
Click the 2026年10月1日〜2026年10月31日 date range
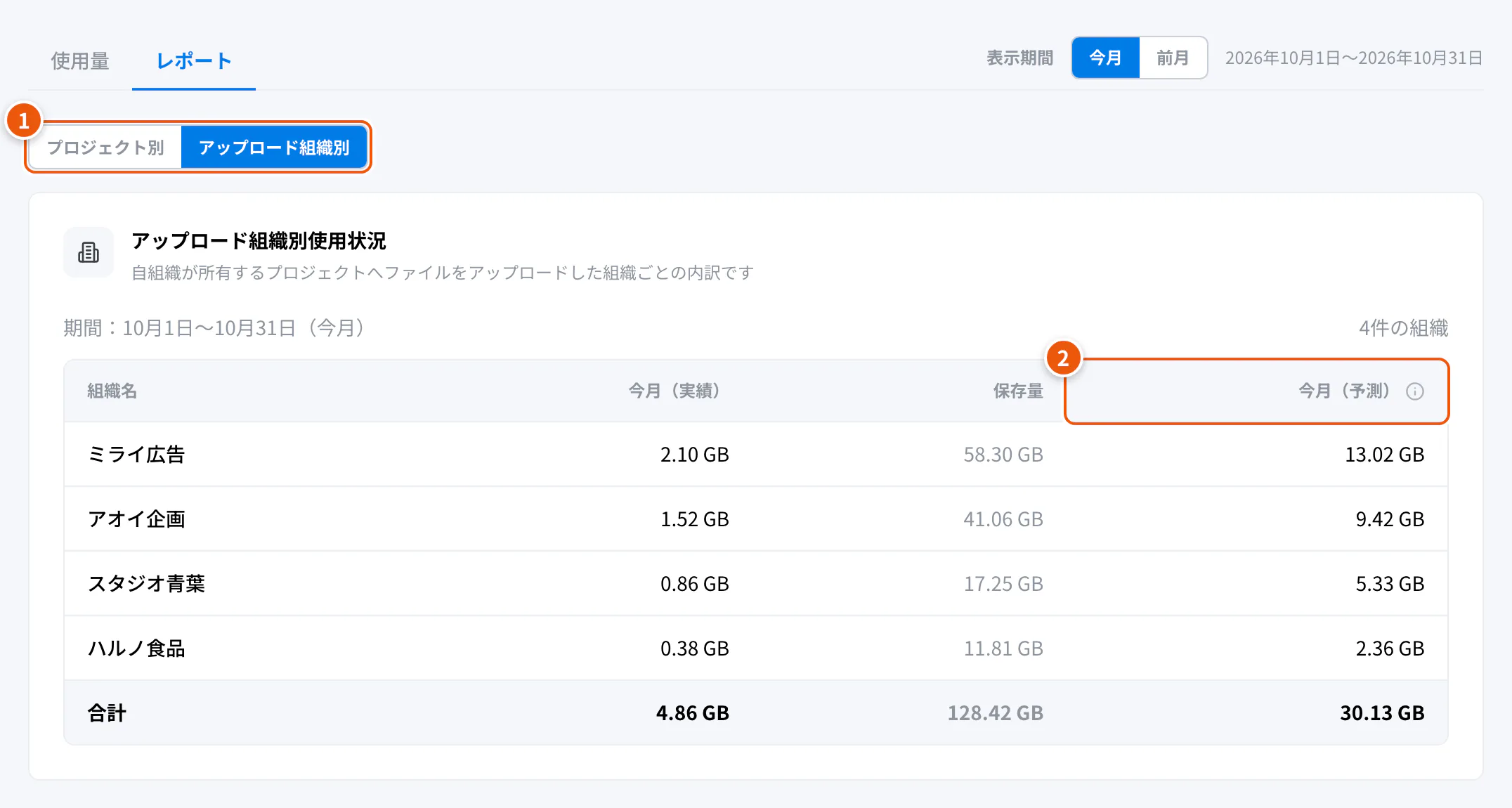tap(1354, 58)
